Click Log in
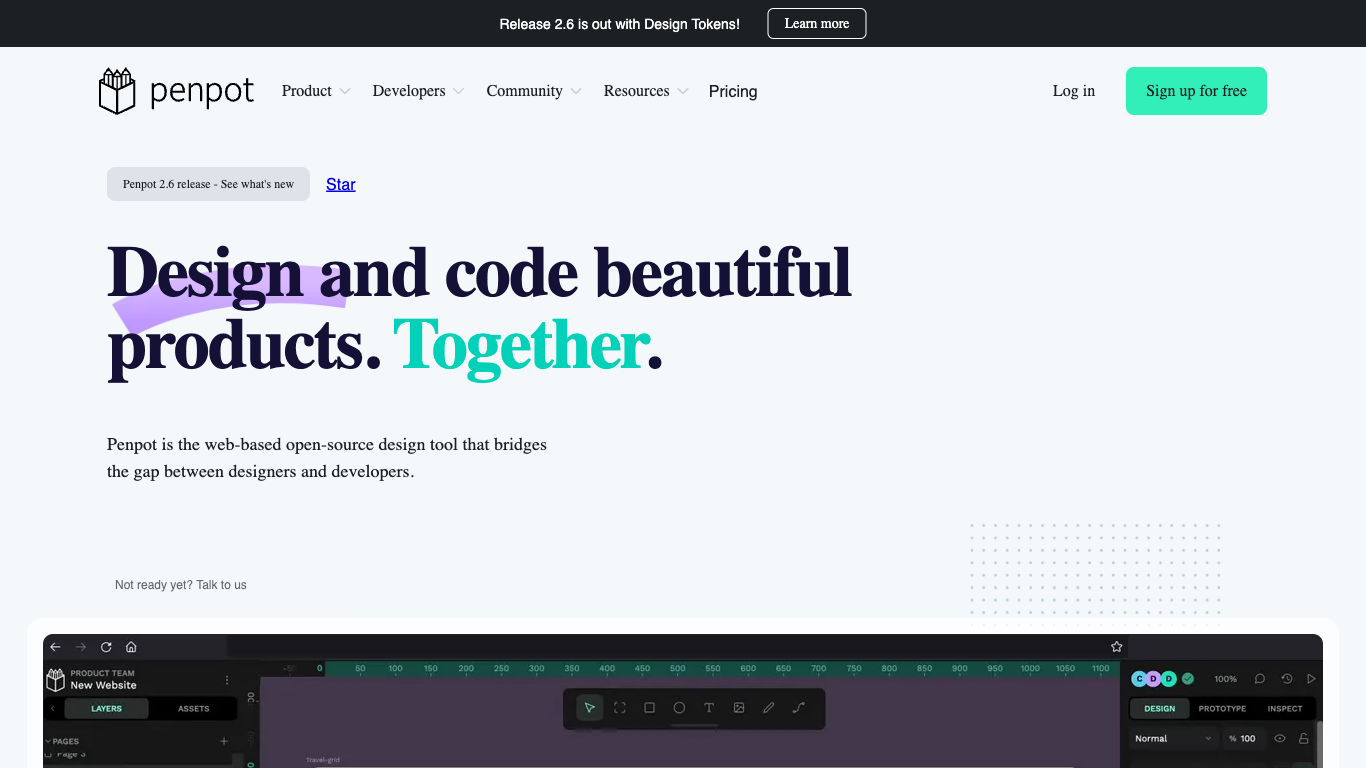 pyautogui.click(x=1074, y=91)
